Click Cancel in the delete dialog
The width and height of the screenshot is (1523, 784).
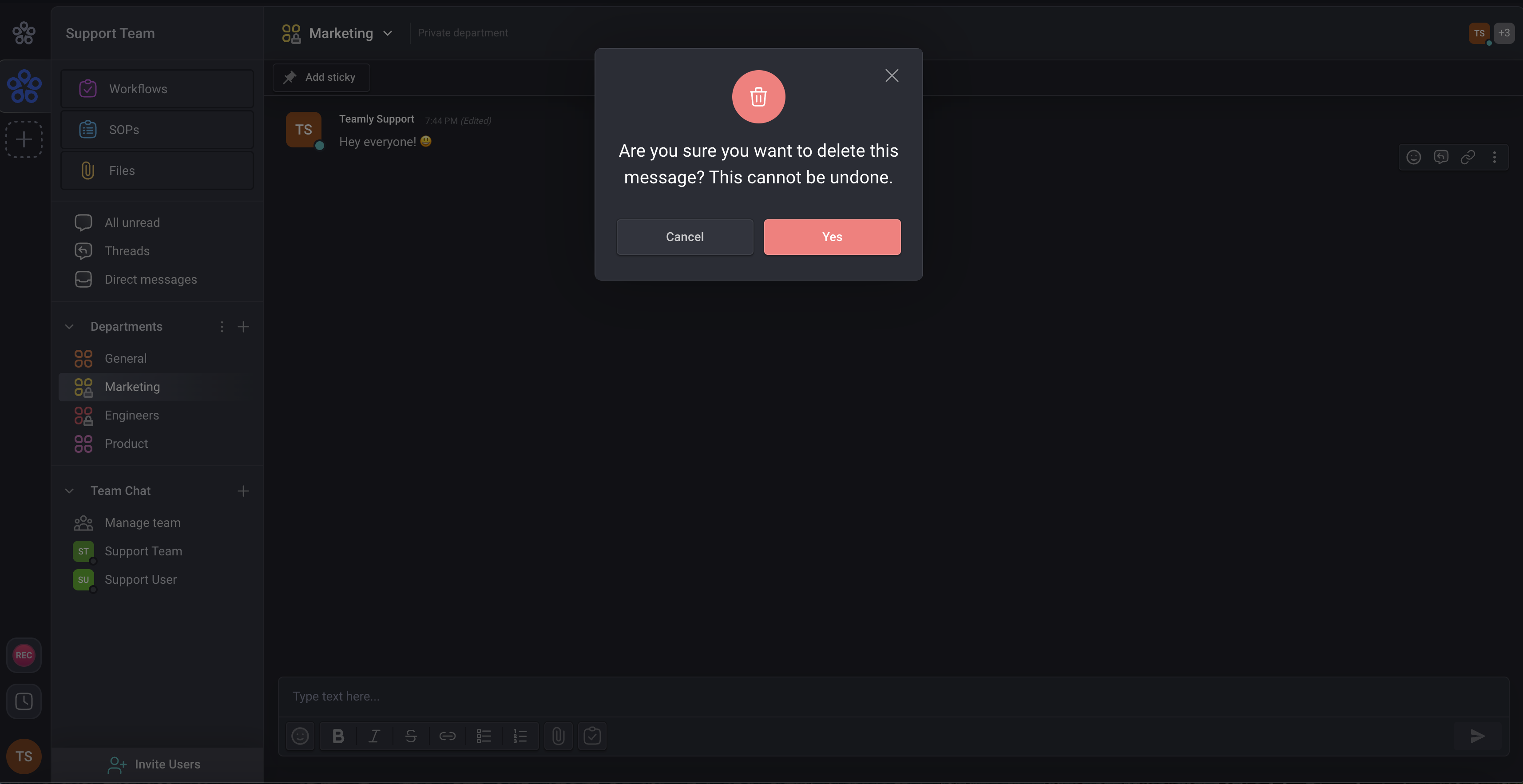[685, 237]
